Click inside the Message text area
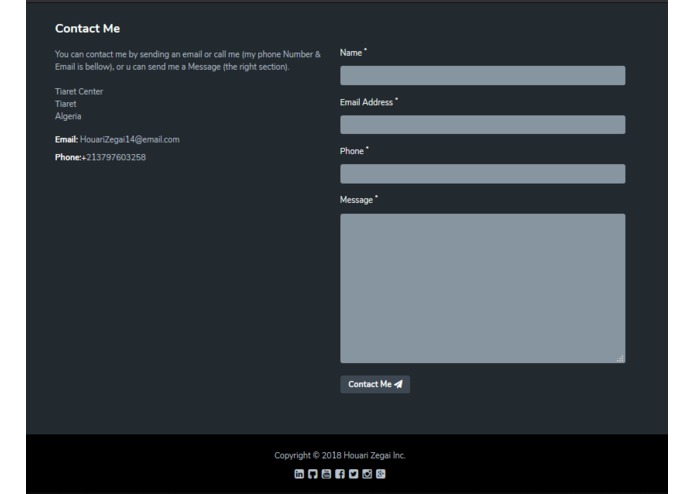Screen dimensions: 695x494 click(483, 288)
